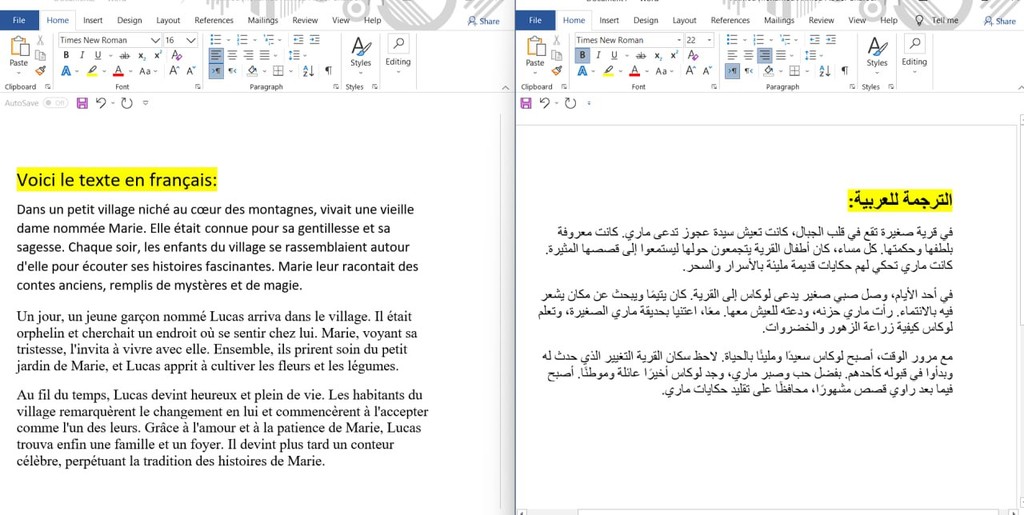Open font size dropdown showing 16
This screenshot has width=1024, height=515.
(191, 40)
